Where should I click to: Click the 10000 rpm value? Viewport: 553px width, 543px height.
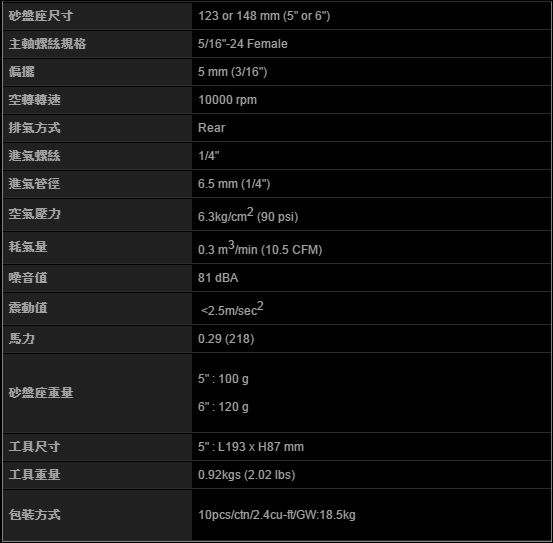pyautogui.click(x=227, y=100)
